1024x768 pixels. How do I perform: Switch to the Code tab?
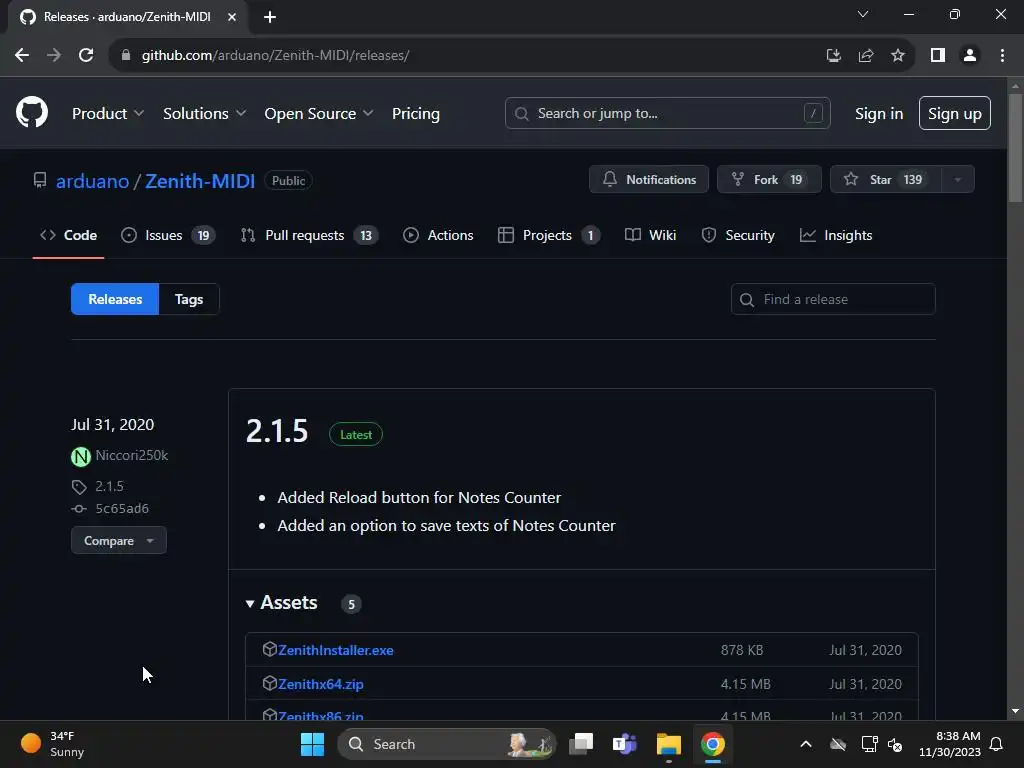(69, 235)
